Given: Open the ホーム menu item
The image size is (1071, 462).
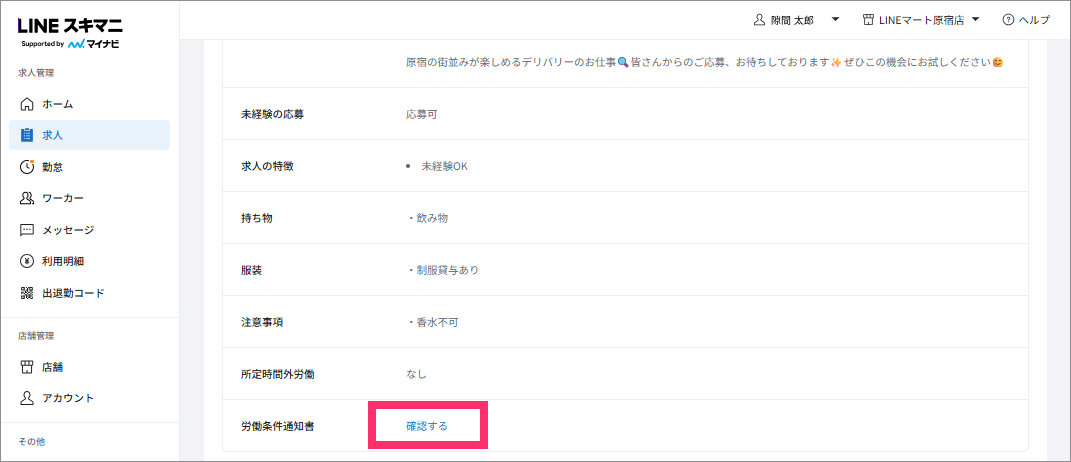Looking at the screenshot, I should 57,104.
